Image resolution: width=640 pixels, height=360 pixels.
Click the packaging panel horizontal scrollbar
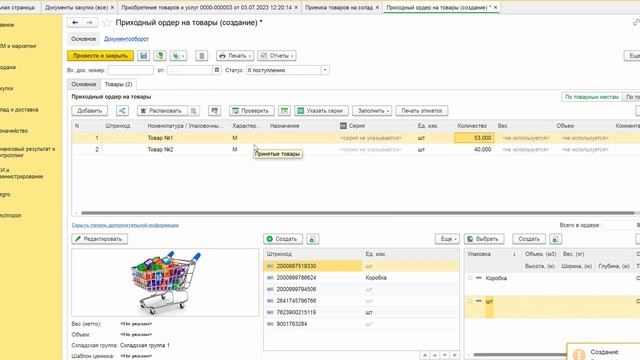point(520,355)
